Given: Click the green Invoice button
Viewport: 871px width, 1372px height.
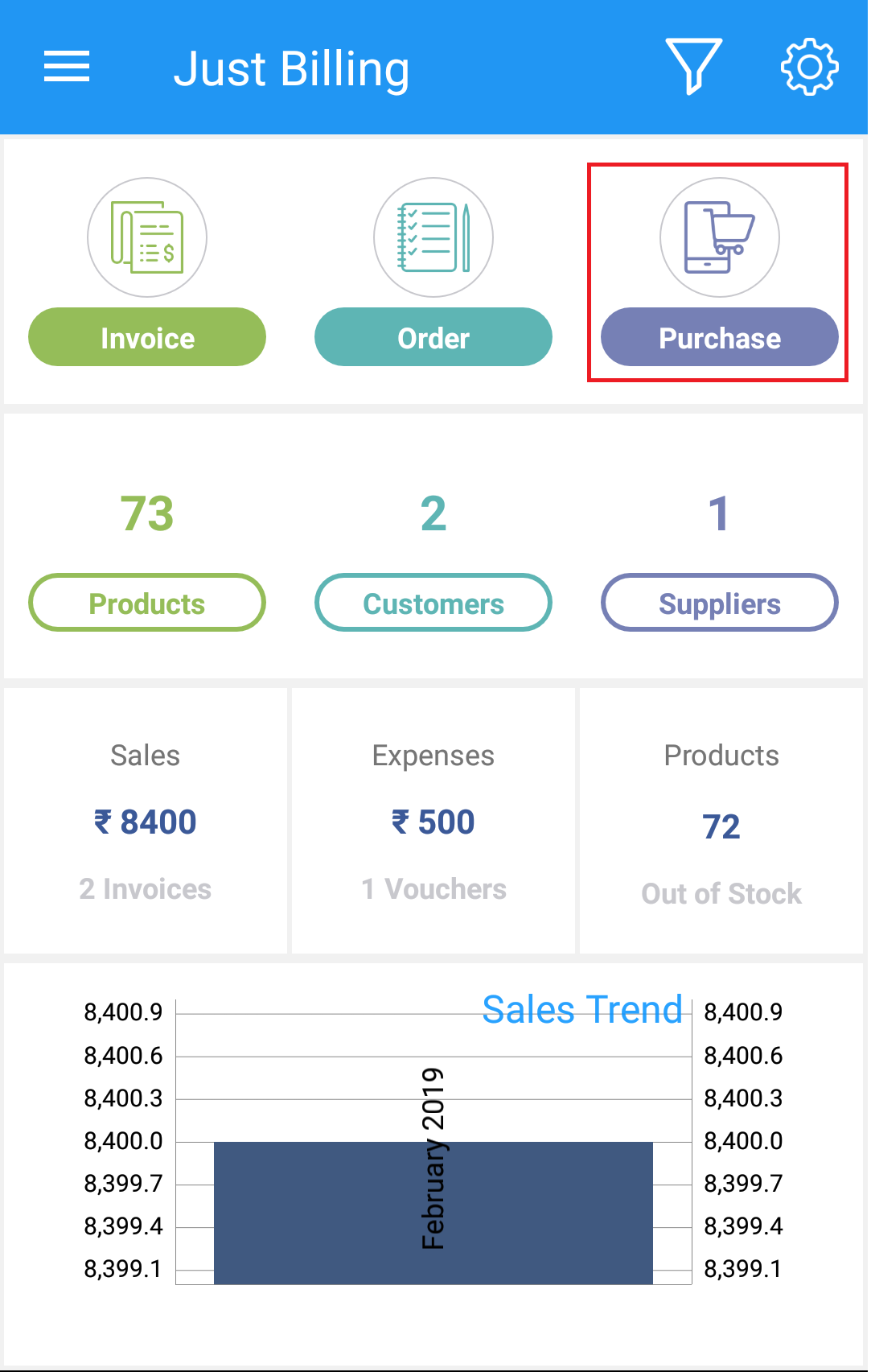Looking at the screenshot, I should [x=147, y=337].
